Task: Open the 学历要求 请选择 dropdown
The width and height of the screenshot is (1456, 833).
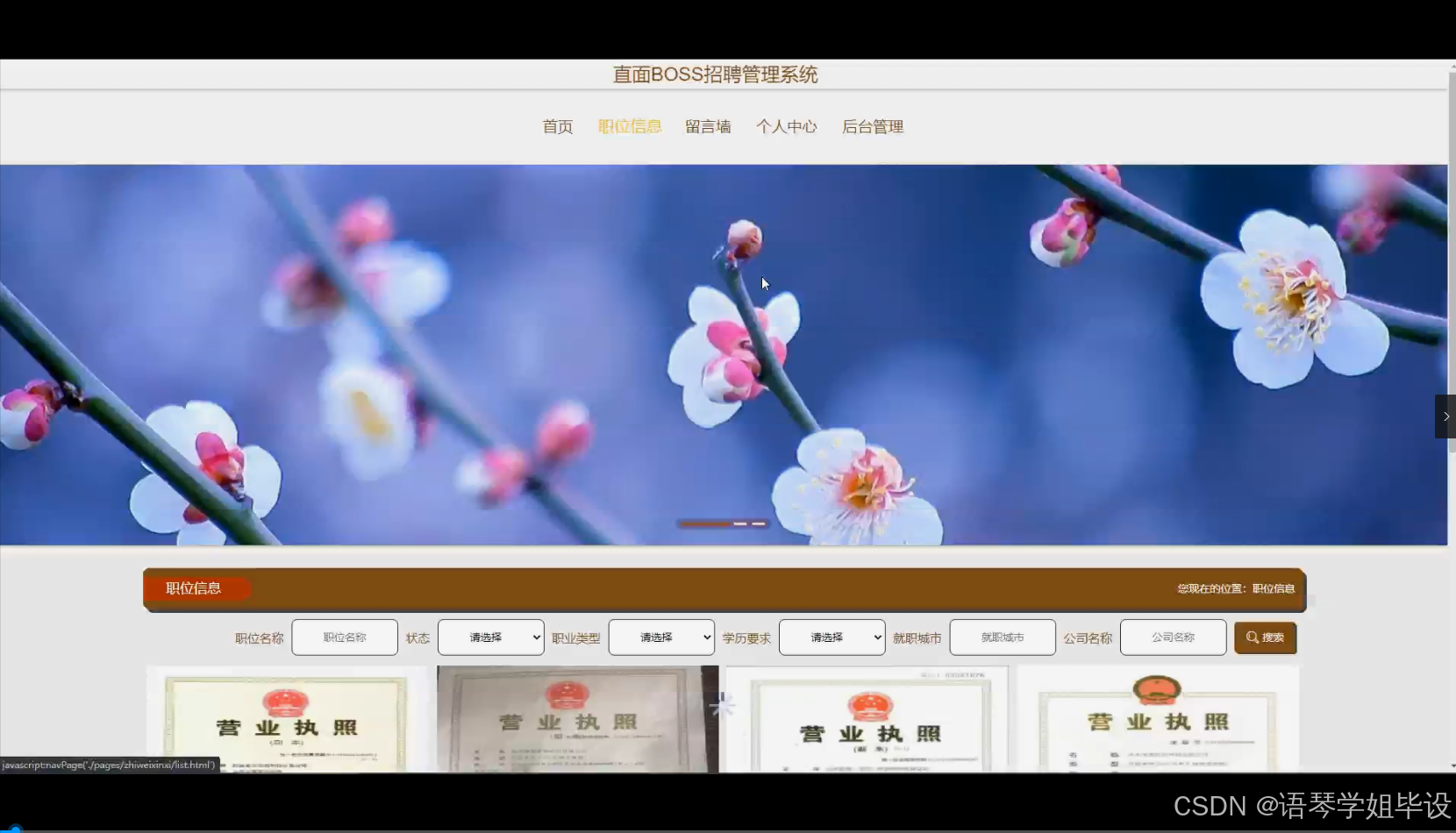Action: [831, 637]
